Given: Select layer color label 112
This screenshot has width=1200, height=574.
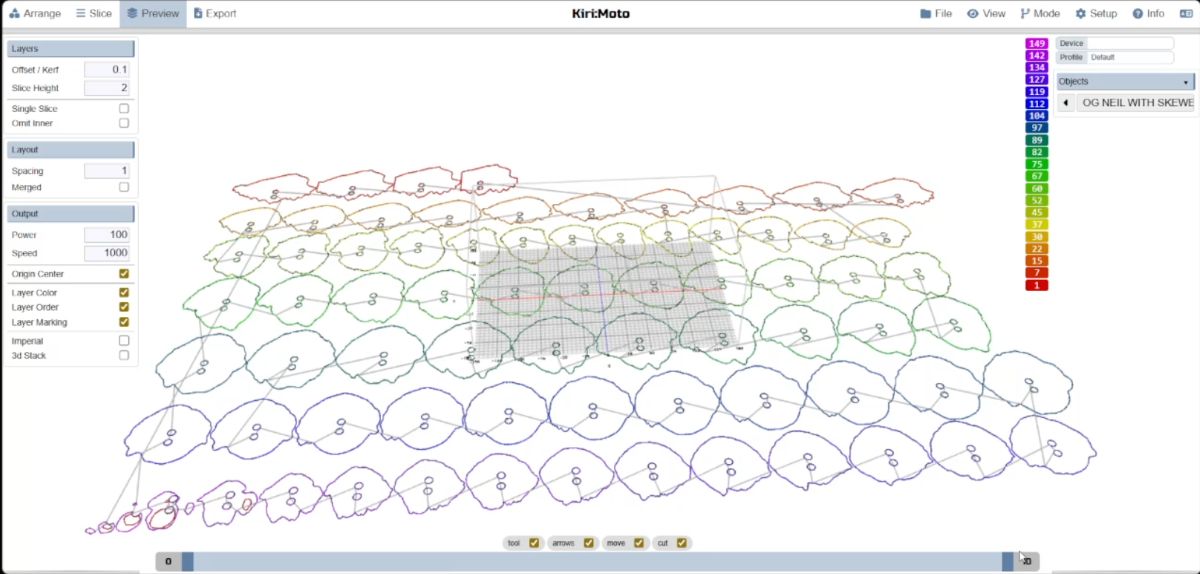Looking at the screenshot, I should point(1037,104).
